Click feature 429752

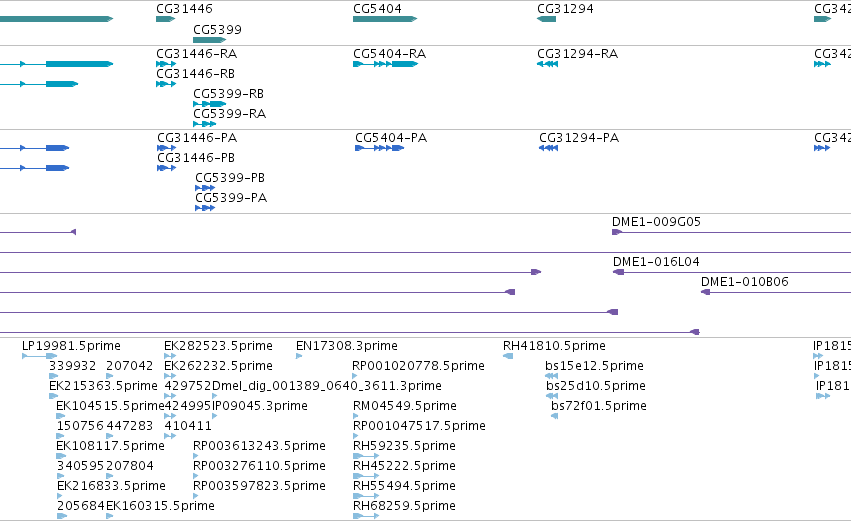pyautogui.click(x=188, y=386)
